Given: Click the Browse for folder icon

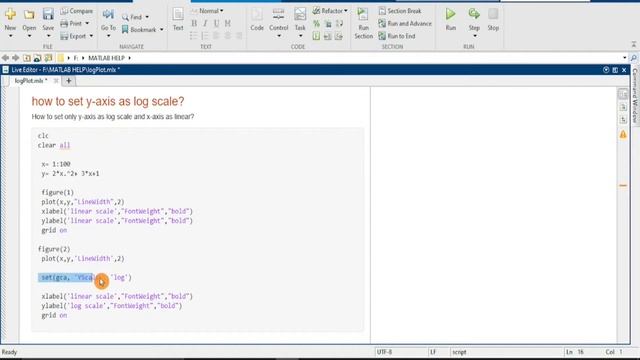Looking at the screenshot, I should 37,58.
